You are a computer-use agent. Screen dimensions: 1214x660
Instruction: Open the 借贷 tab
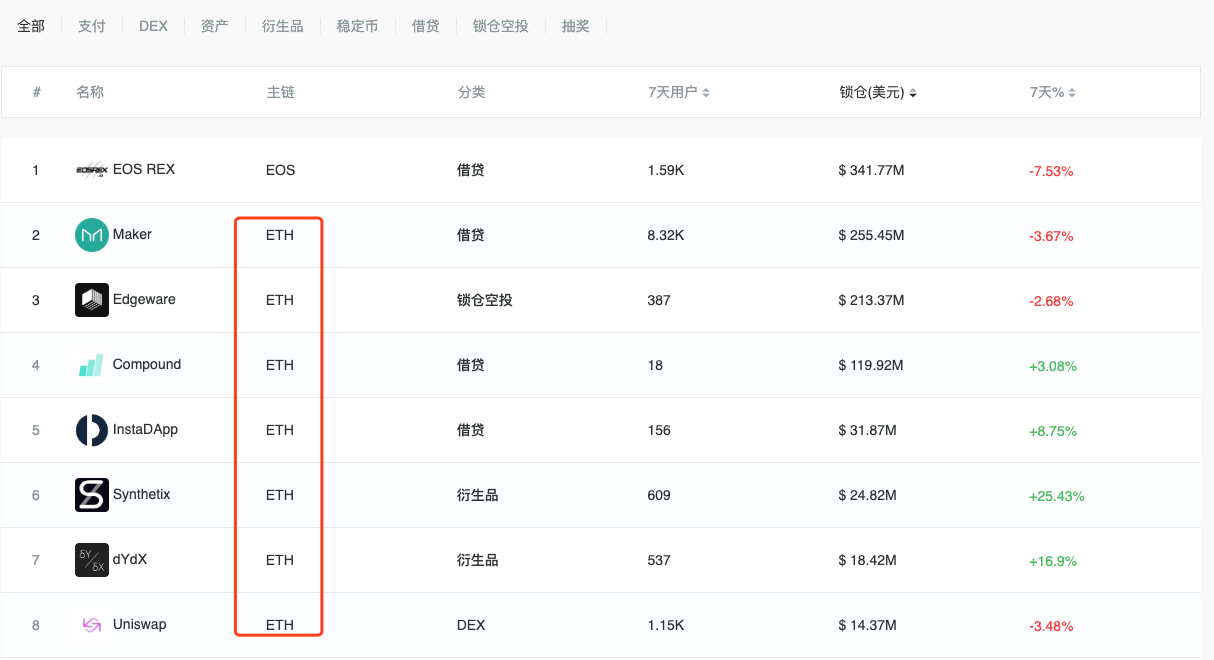pos(426,26)
